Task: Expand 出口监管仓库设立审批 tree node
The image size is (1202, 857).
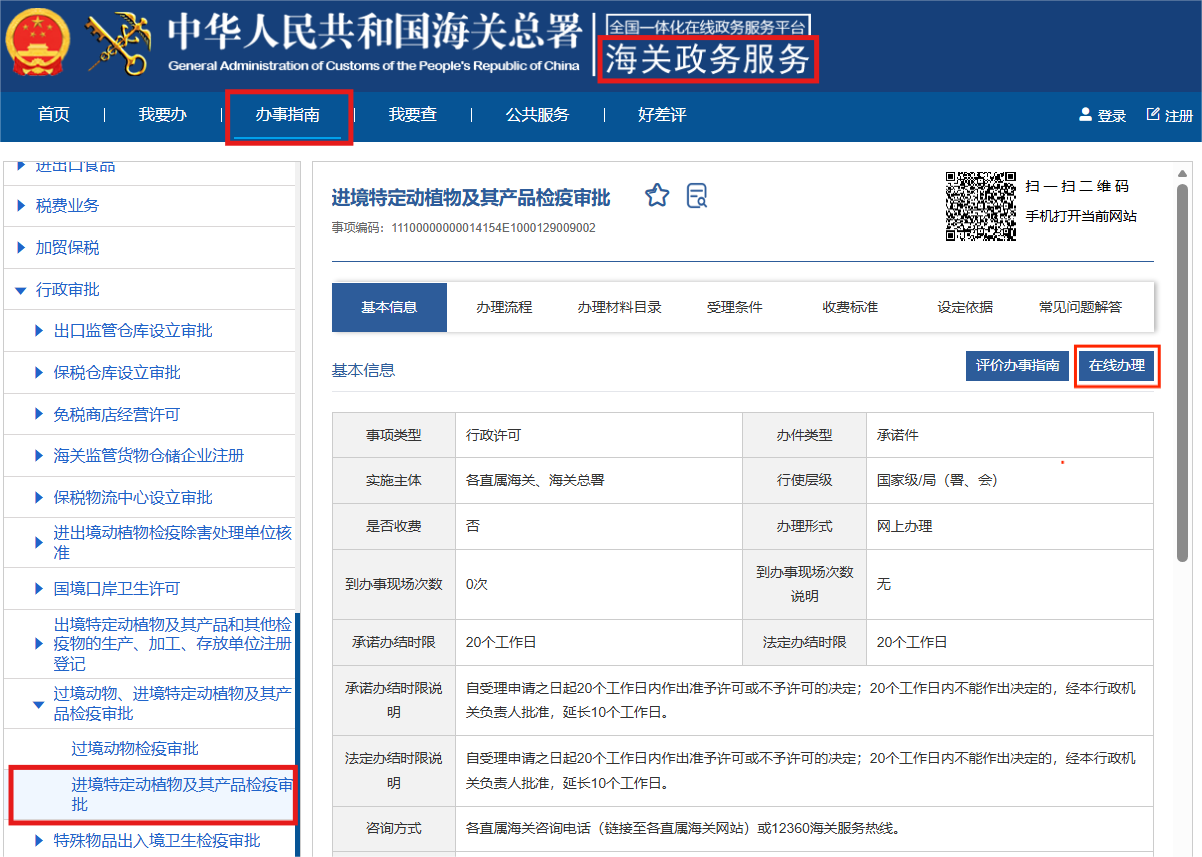Action: coord(39,331)
